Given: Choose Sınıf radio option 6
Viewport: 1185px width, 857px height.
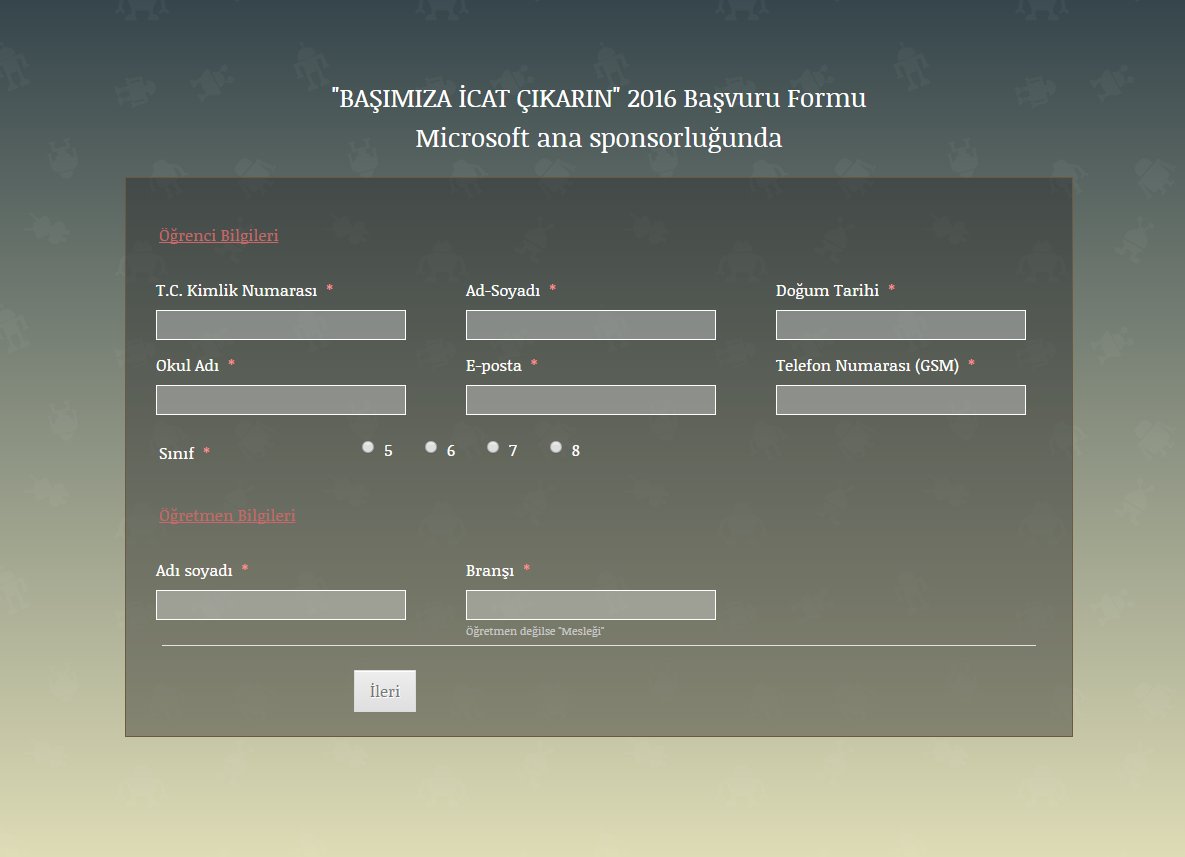Looking at the screenshot, I should coord(431,447).
